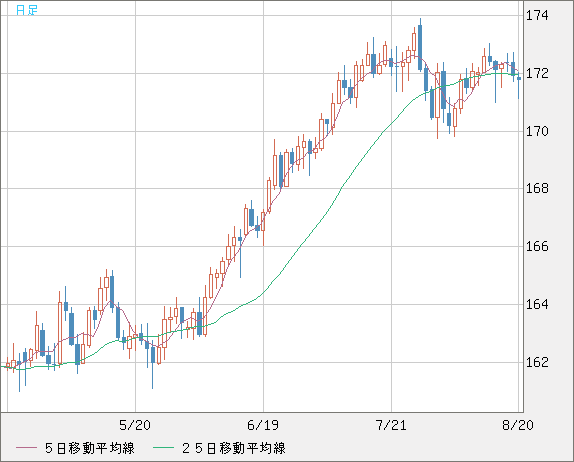This screenshot has height=462, width=574.
Task: Click the 166 price axis label
Action: 537,246
